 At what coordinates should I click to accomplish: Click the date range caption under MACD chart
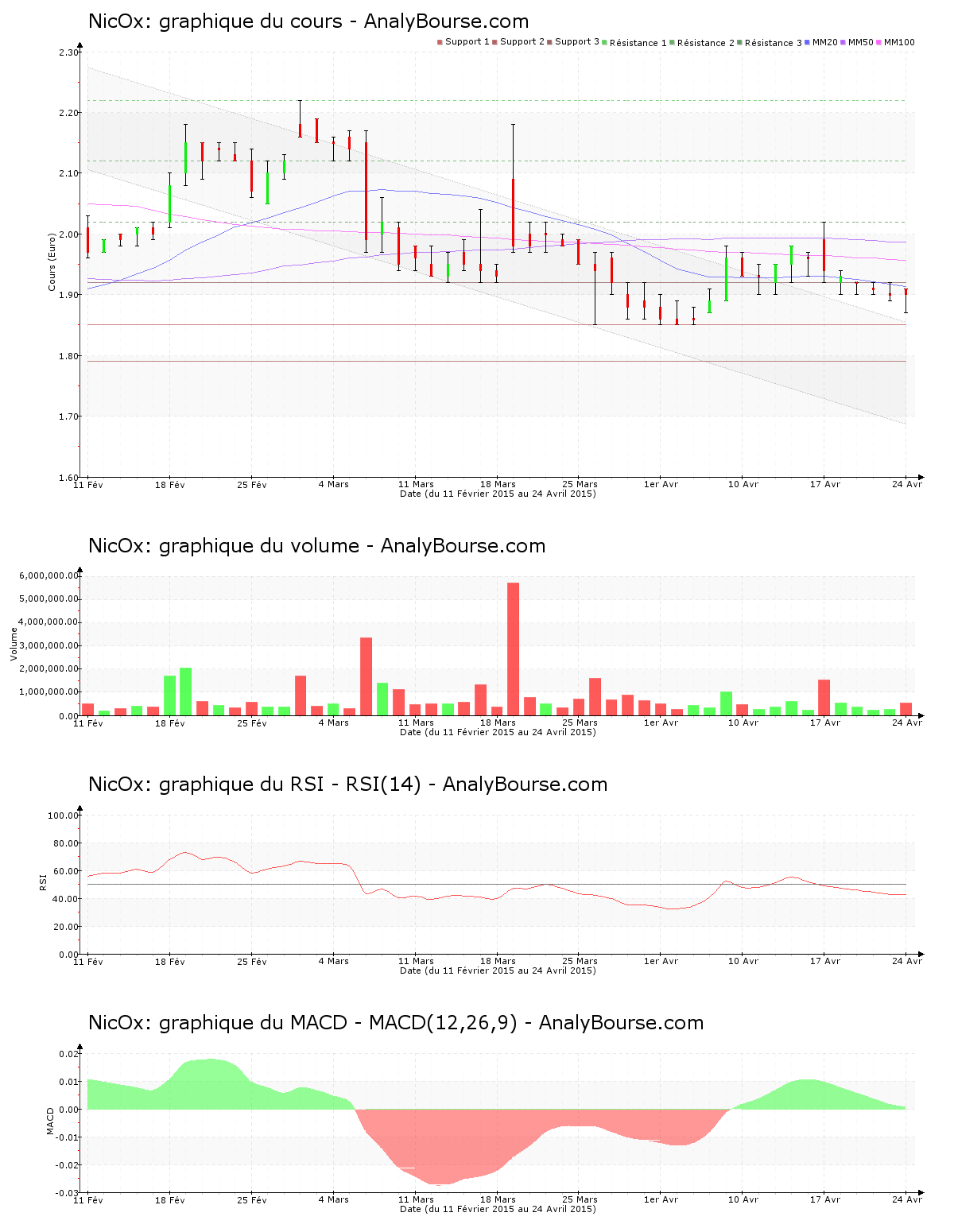(498, 1209)
